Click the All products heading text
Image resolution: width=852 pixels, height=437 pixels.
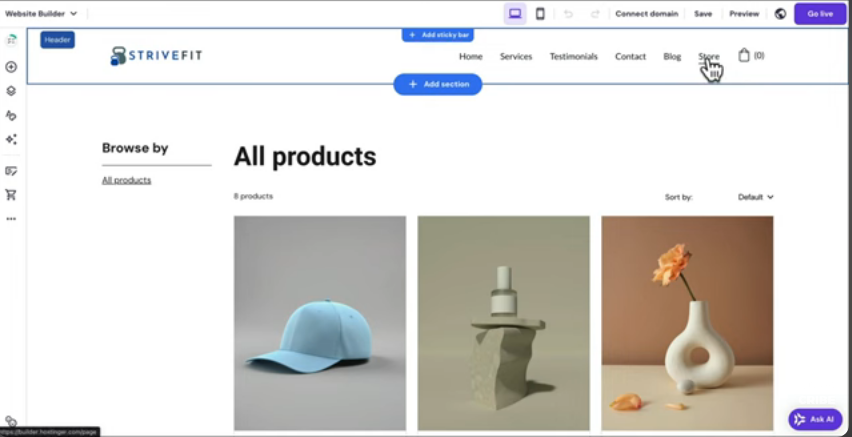(305, 157)
